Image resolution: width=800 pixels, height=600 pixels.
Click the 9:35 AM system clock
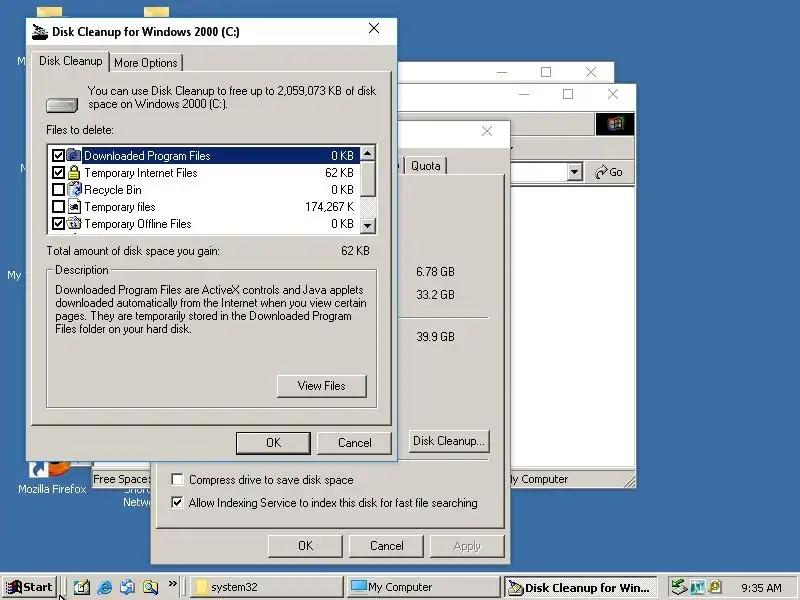coord(761,588)
